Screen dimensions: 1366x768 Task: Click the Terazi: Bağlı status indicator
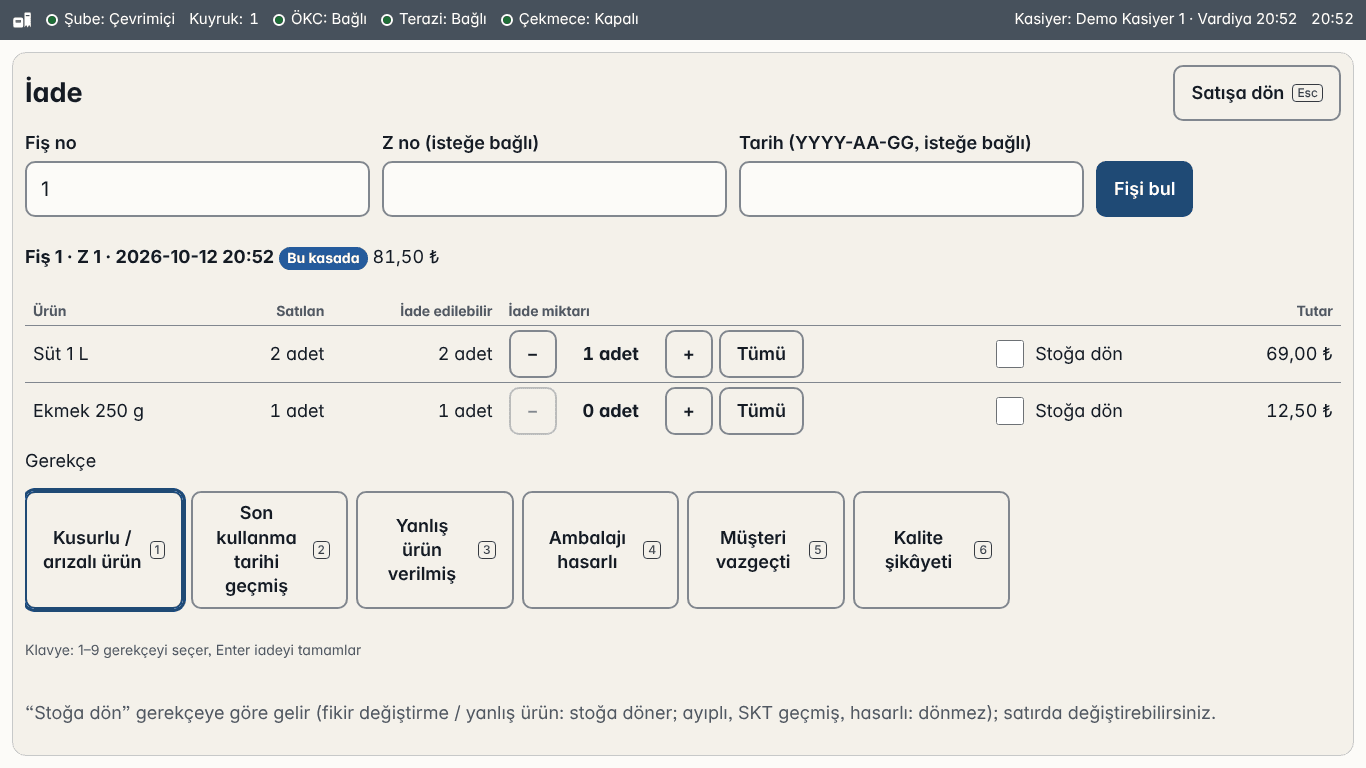pos(434,19)
